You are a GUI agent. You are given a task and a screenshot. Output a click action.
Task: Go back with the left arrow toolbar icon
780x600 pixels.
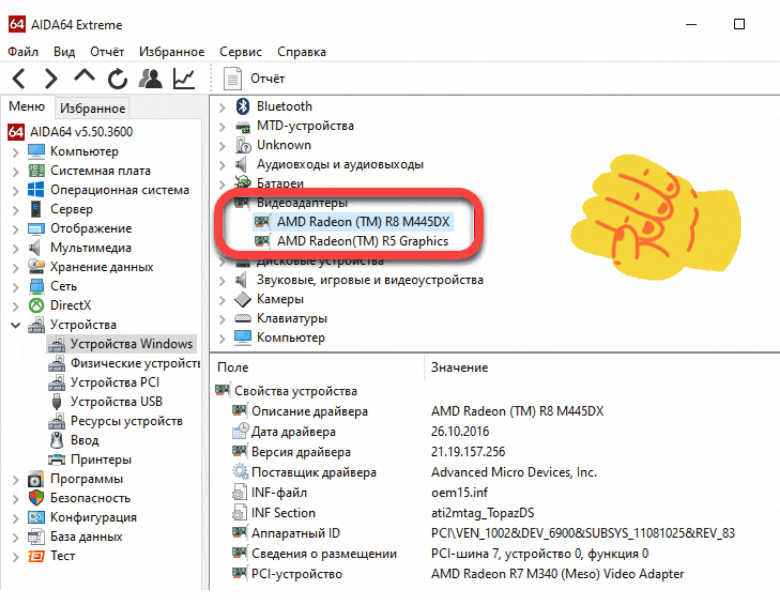coord(19,79)
